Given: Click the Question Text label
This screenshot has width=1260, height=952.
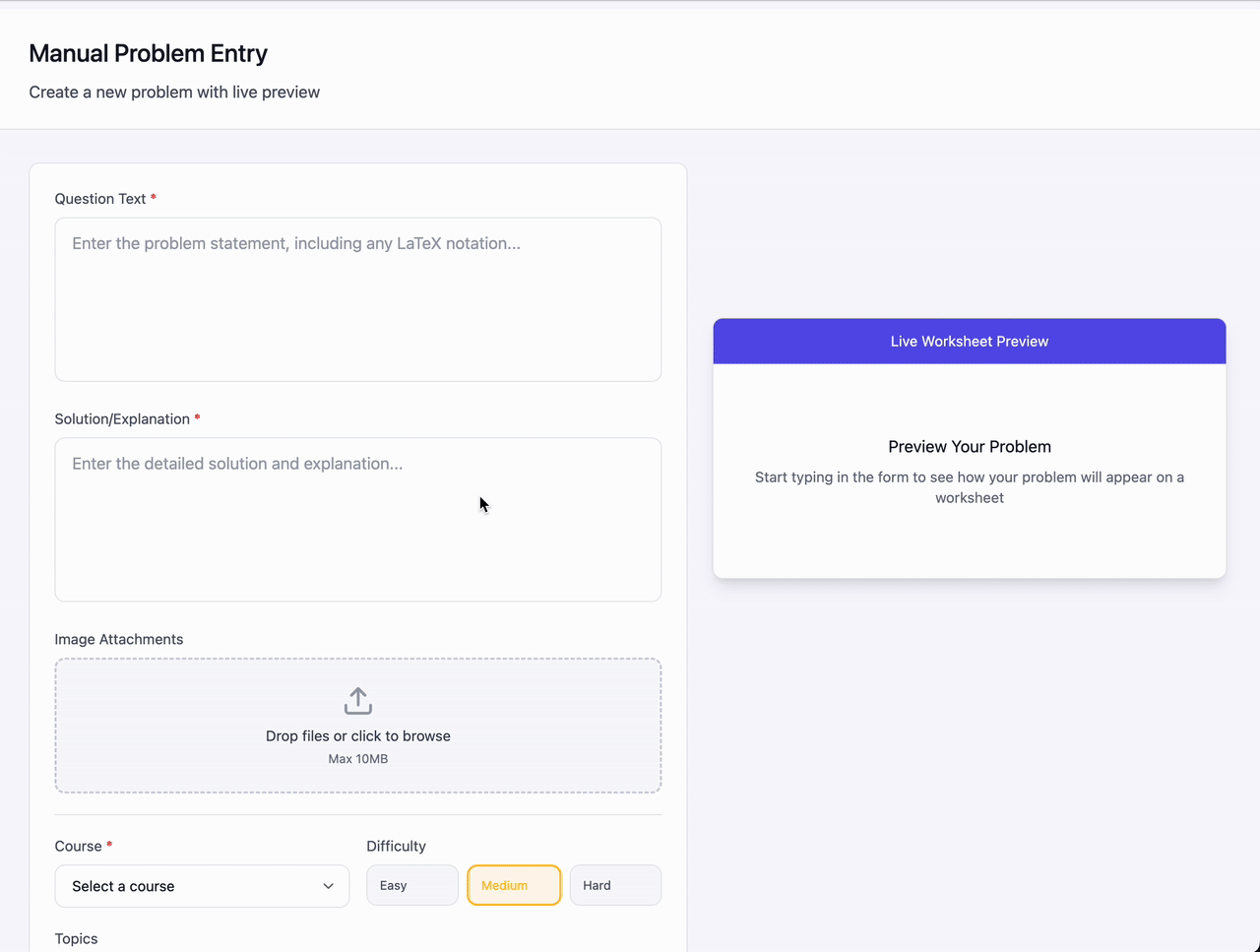Looking at the screenshot, I should pyautogui.click(x=99, y=198).
